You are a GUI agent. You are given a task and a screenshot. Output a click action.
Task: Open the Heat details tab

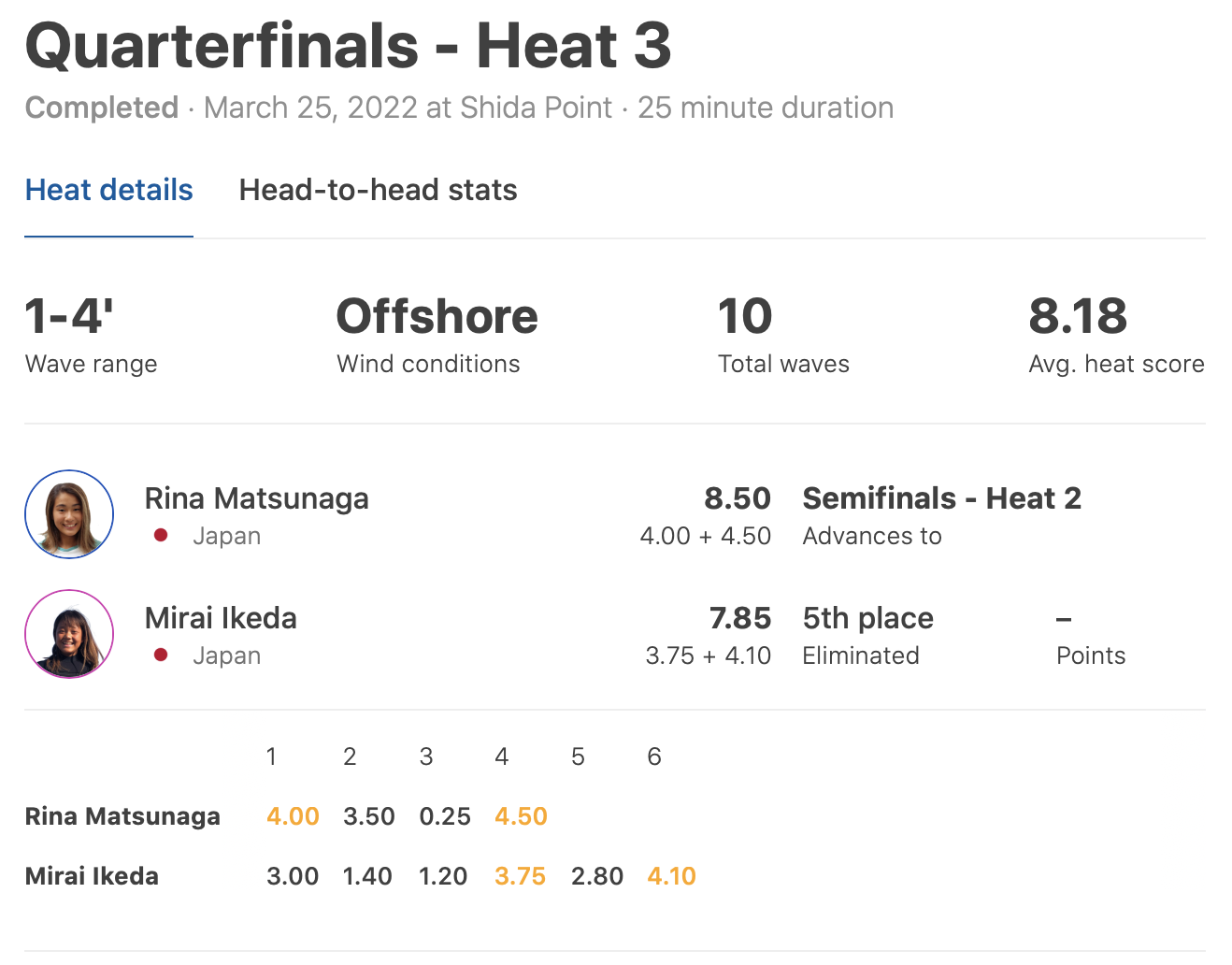tap(108, 190)
